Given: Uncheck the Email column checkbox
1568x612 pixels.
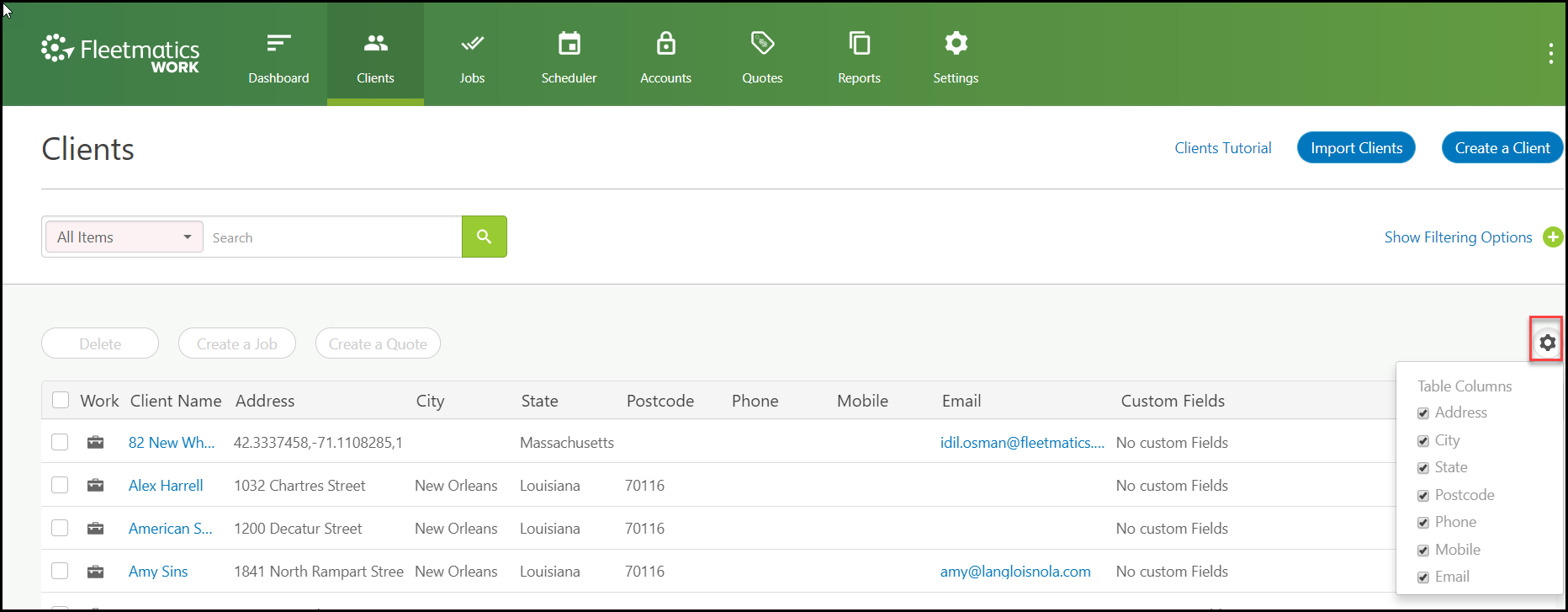Looking at the screenshot, I should pyautogui.click(x=1423, y=577).
